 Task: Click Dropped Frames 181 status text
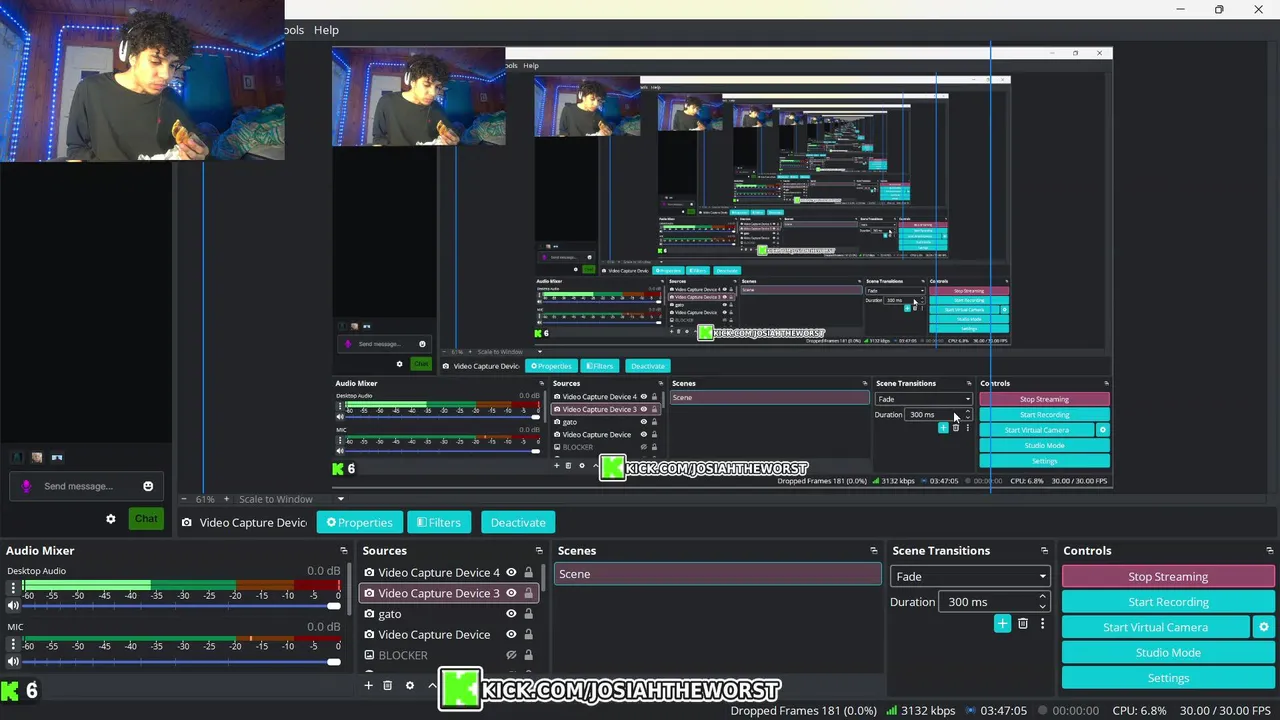click(x=803, y=711)
